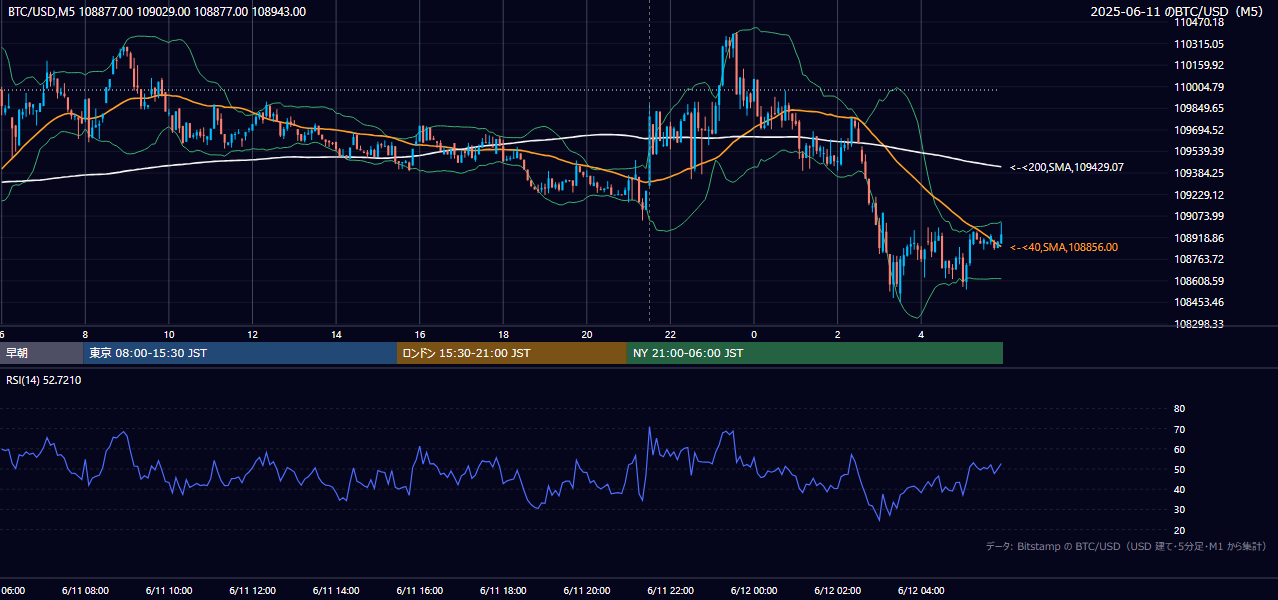The image size is (1278, 600).
Task: Click the bottom time label 6/11 08:00
Action: (x=83, y=591)
